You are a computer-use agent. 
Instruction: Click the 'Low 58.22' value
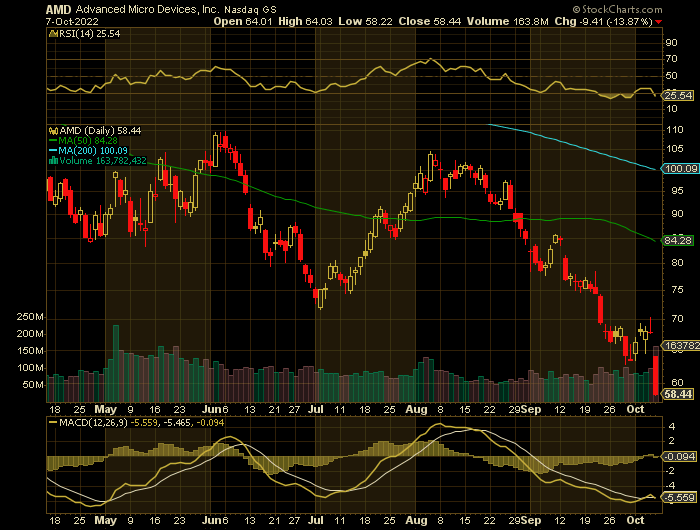click(365, 21)
